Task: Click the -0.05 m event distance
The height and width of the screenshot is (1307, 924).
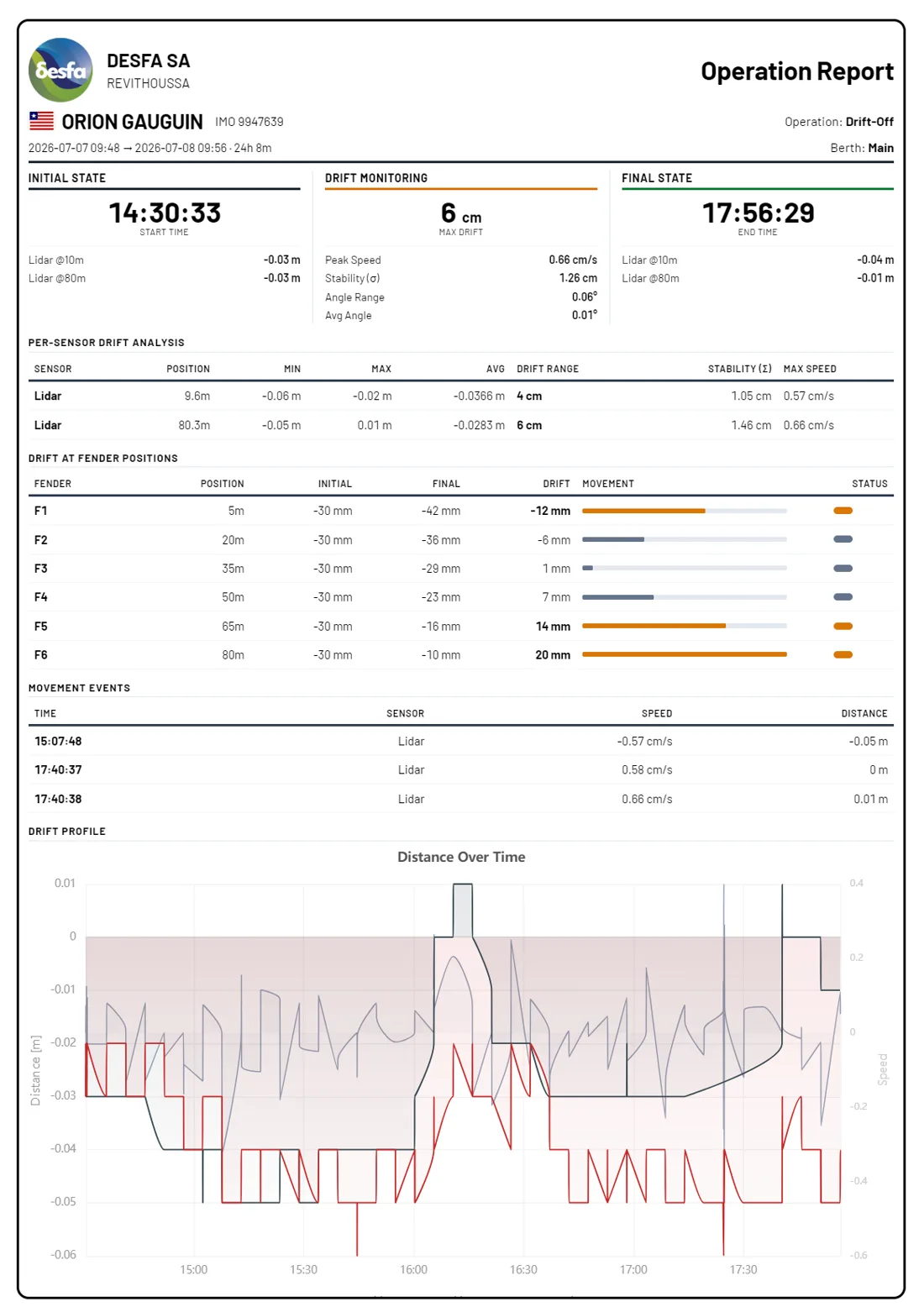Action: pos(868,741)
